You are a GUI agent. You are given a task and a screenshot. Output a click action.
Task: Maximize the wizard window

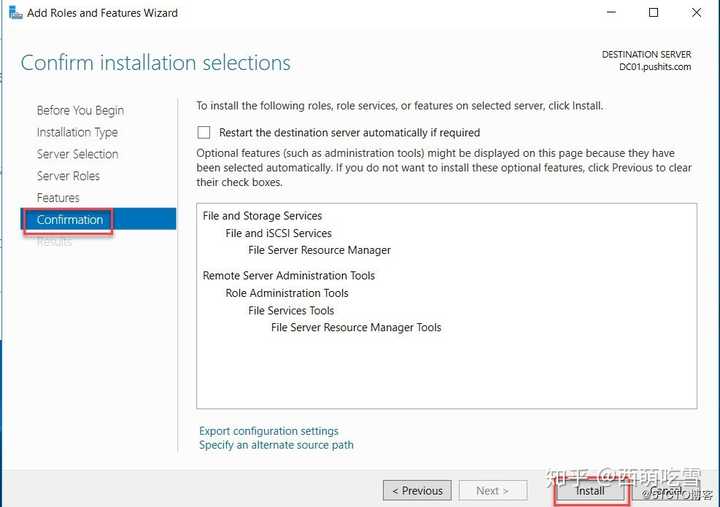(x=653, y=12)
